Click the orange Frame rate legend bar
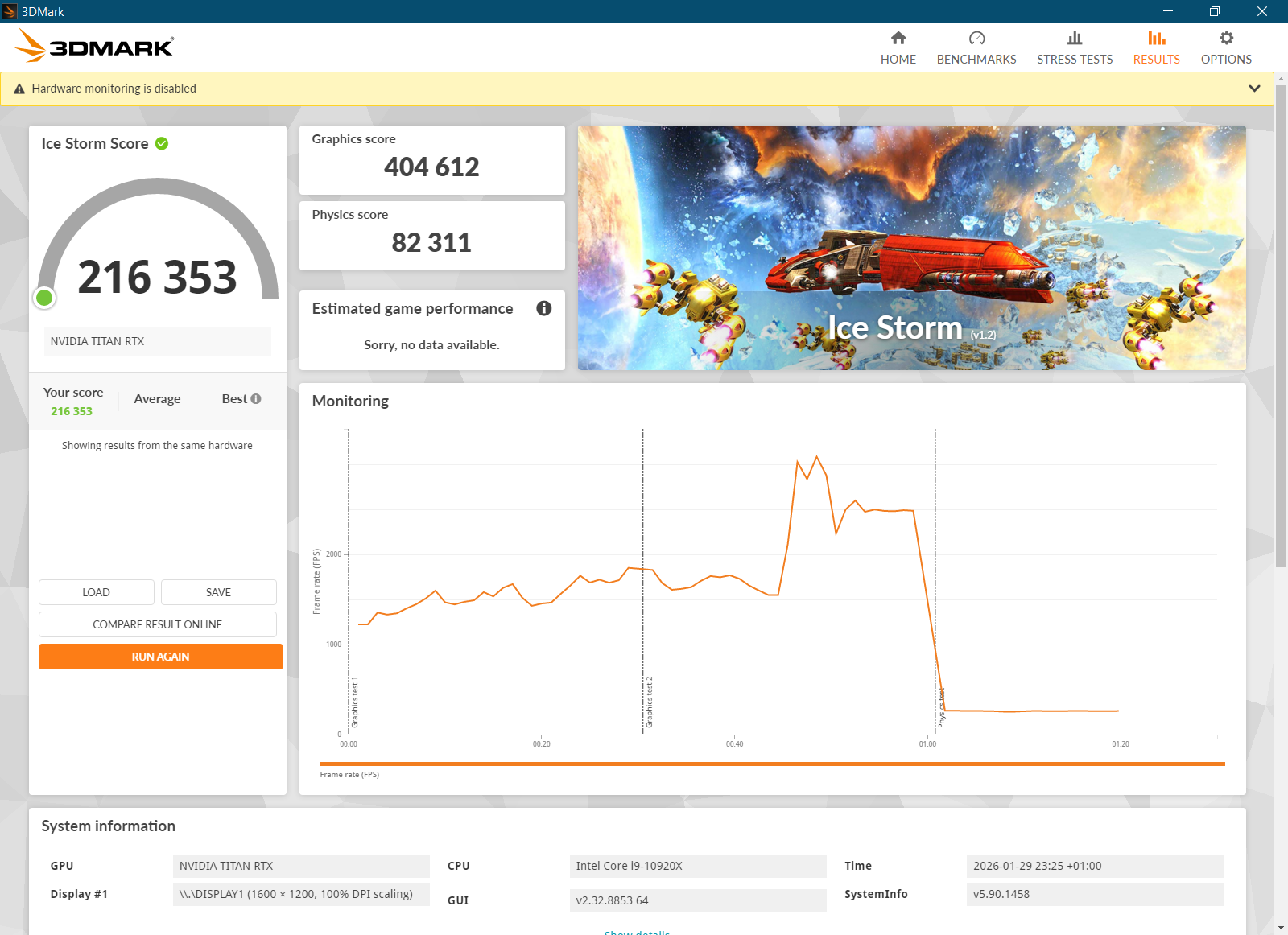Image resolution: width=1288 pixels, height=935 pixels. click(771, 764)
